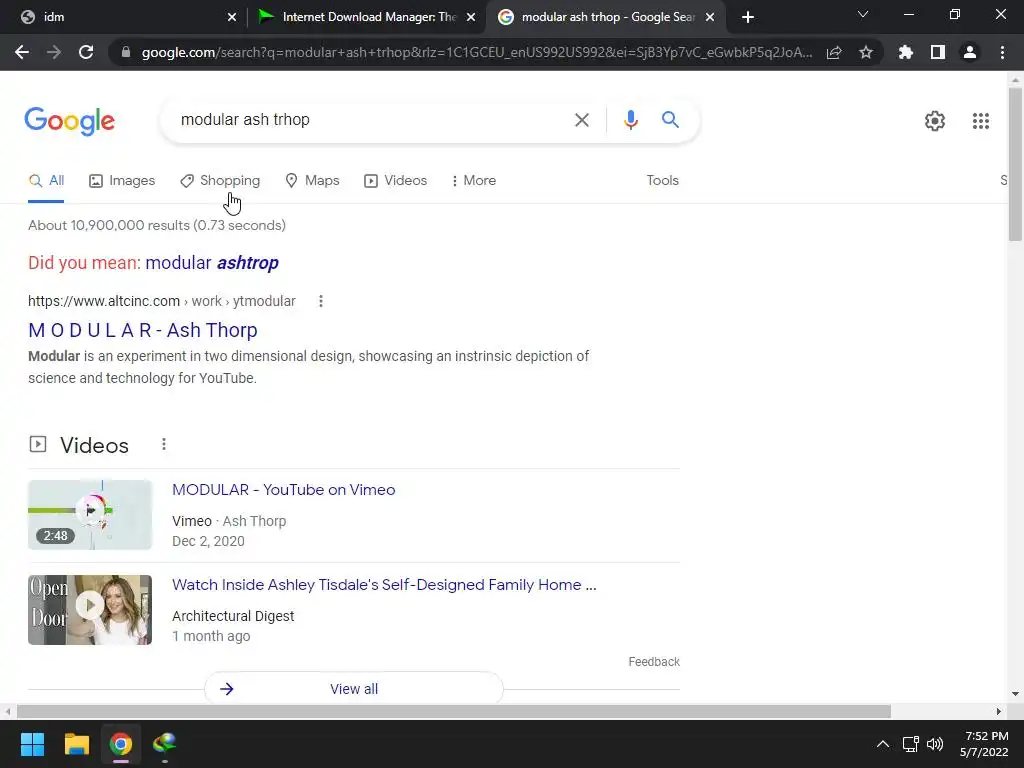Play the Open Door video thumbnail

tap(90, 610)
